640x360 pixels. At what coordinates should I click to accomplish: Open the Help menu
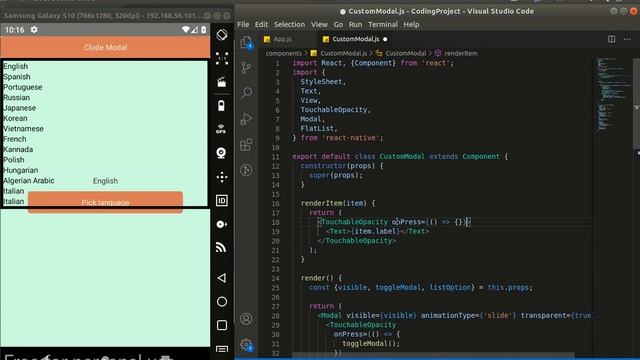pyautogui.click(x=411, y=24)
